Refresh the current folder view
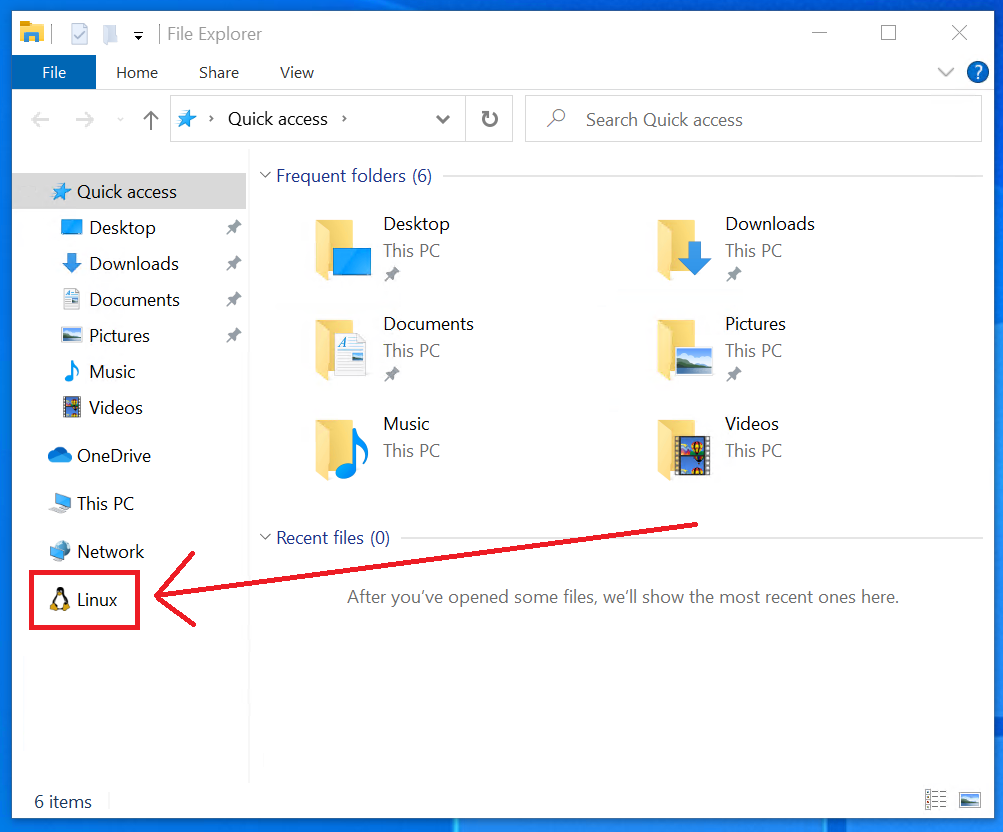 (x=489, y=118)
